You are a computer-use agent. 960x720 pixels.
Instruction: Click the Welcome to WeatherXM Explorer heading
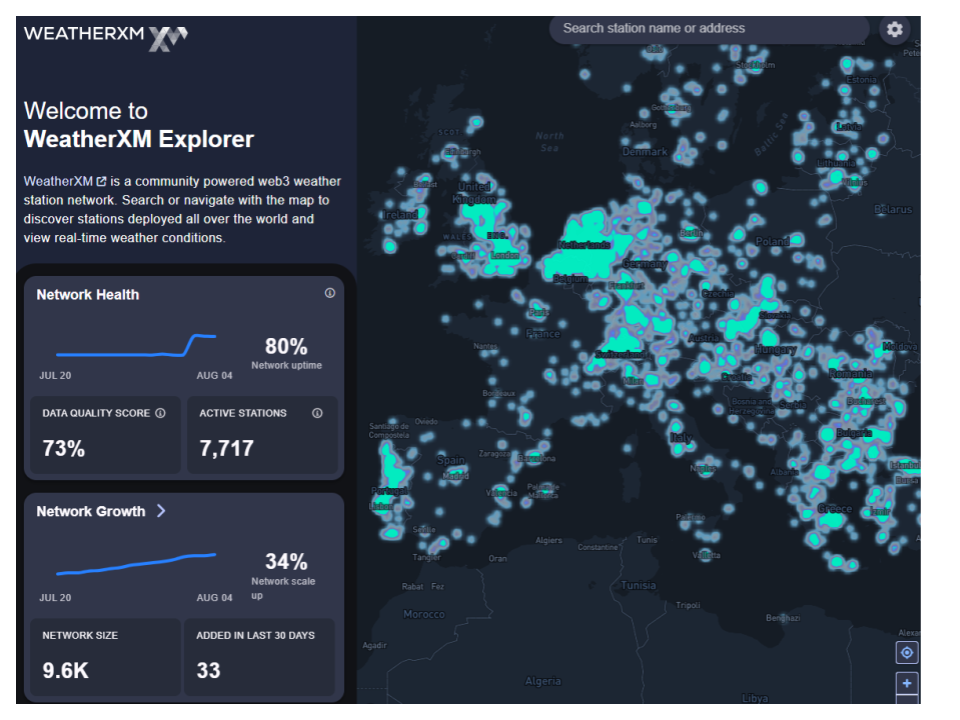click(x=138, y=125)
